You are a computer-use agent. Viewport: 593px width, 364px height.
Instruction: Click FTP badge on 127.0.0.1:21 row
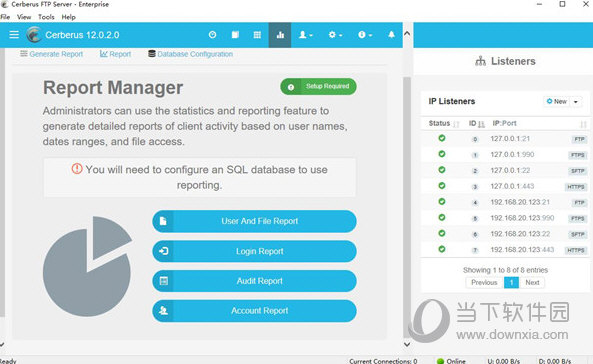coord(579,139)
